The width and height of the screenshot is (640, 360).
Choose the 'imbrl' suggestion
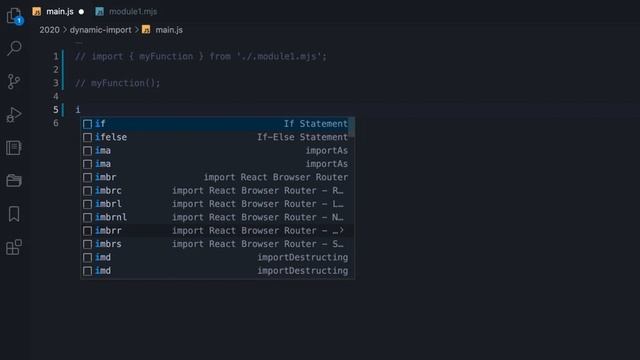point(218,204)
